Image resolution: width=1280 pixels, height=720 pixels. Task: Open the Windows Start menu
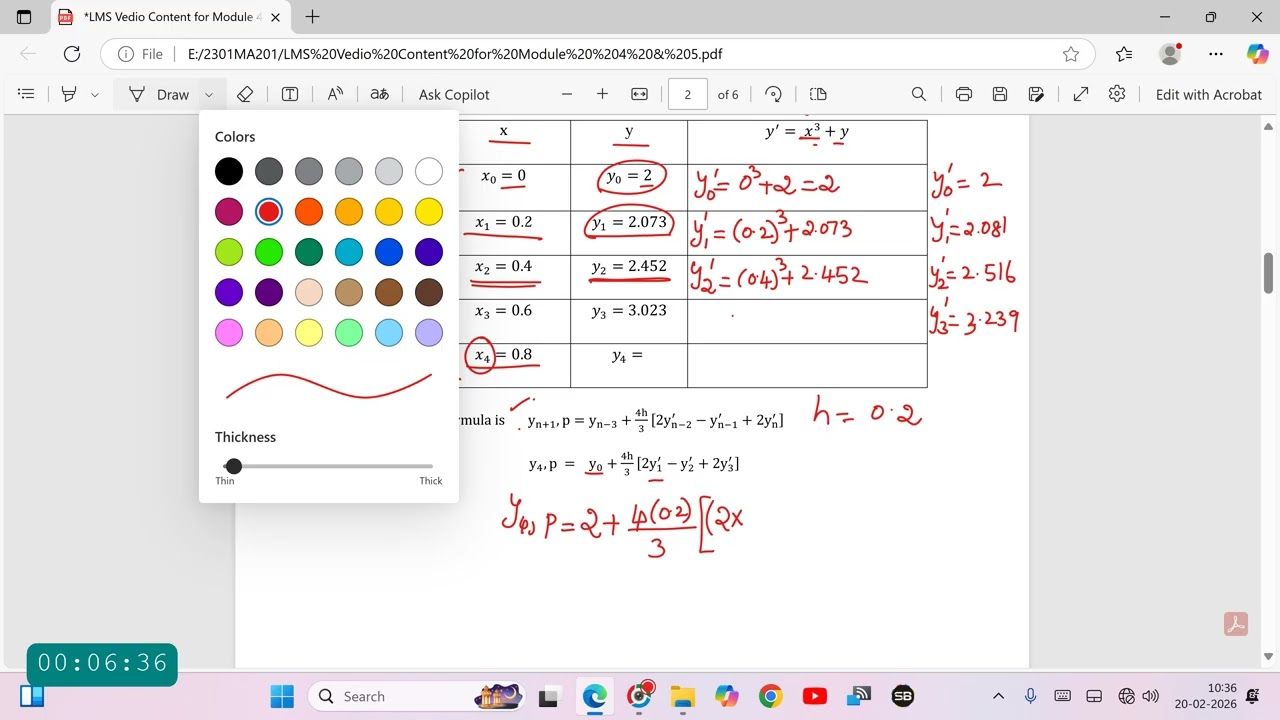(x=282, y=696)
